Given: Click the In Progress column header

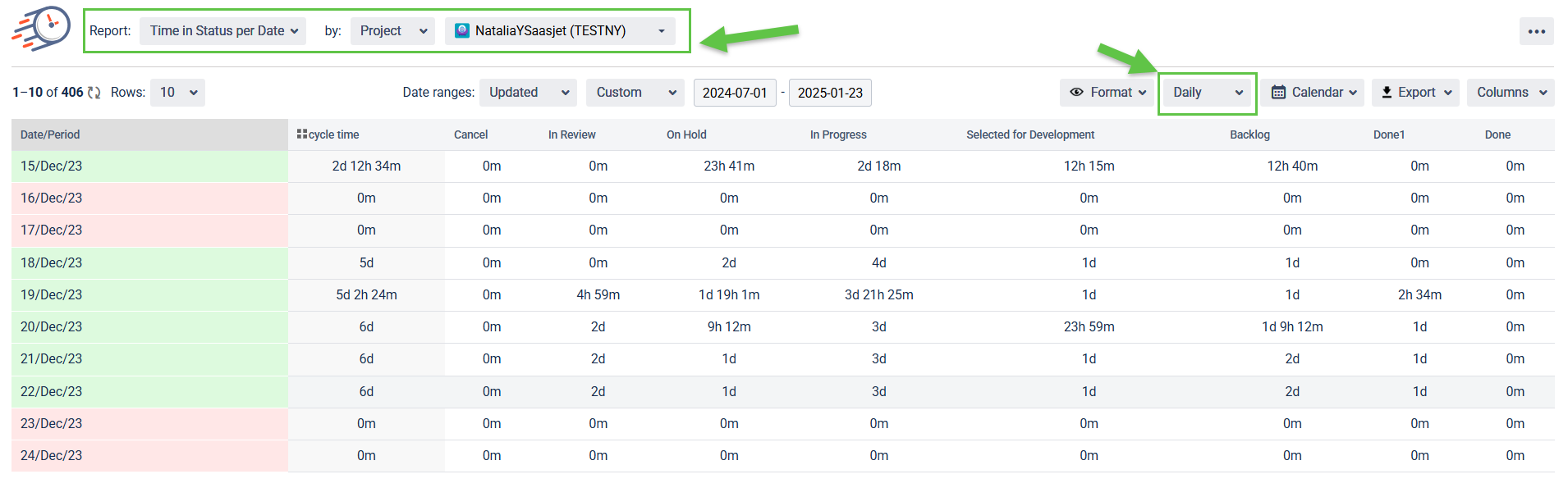Looking at the screenshot, I should (x=837, y=135).
